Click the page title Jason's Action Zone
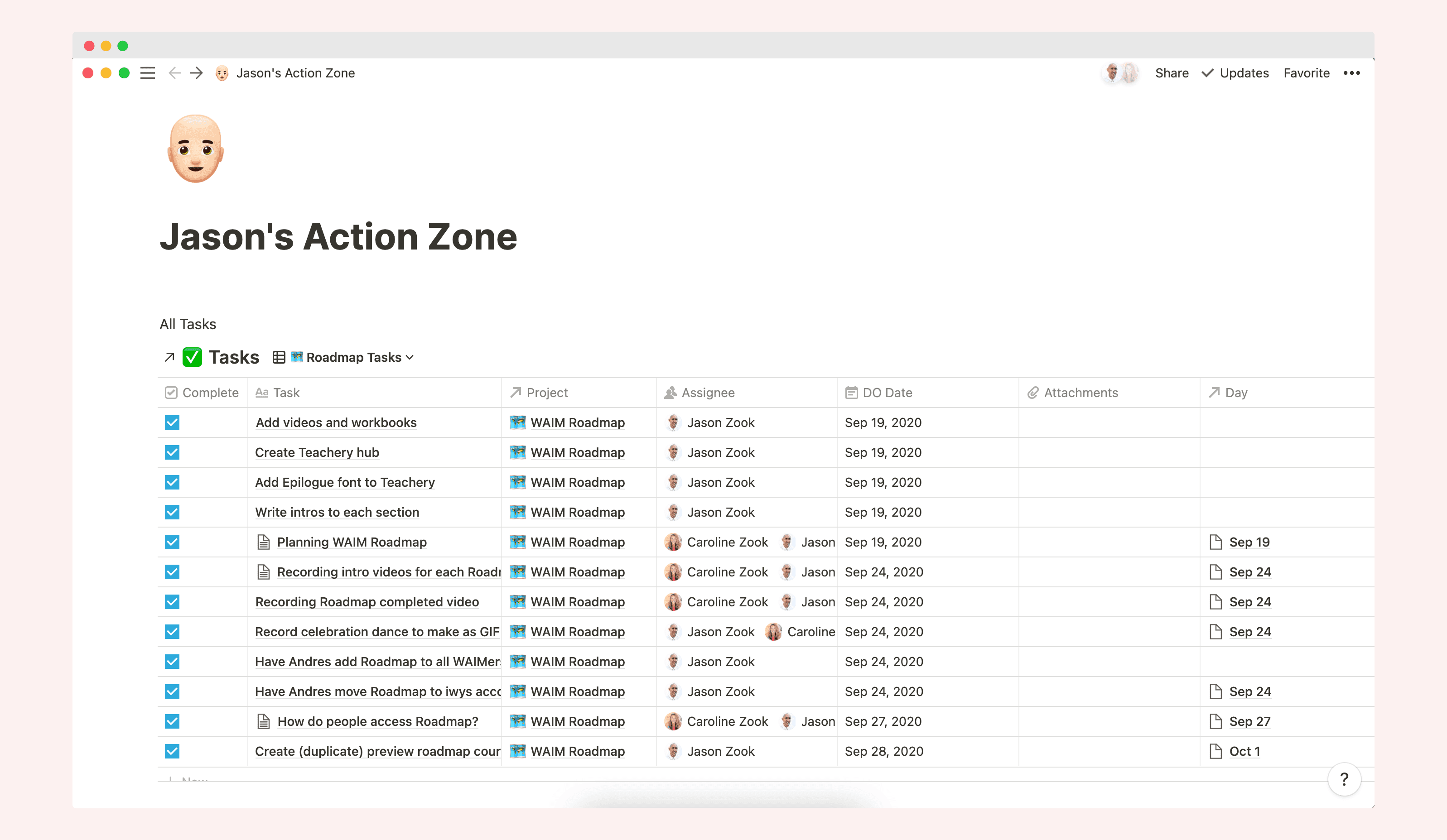The width and height of the screenshot is (1447, 840). pos(338,236)
